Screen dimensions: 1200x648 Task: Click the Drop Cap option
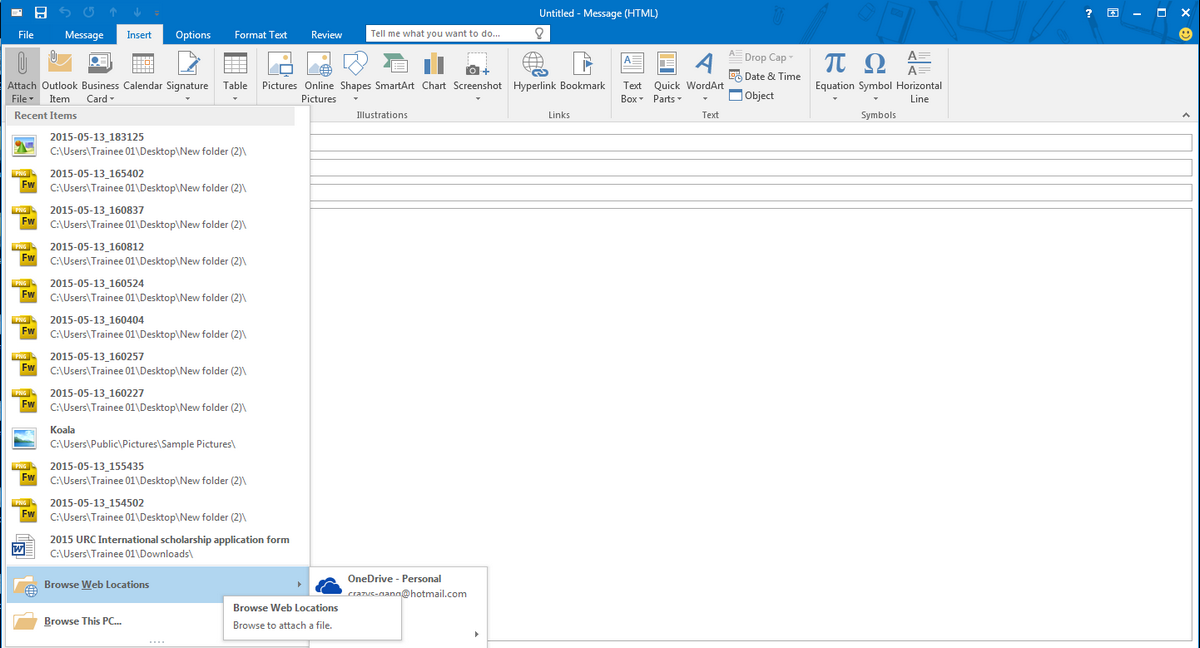pos(762,57)
